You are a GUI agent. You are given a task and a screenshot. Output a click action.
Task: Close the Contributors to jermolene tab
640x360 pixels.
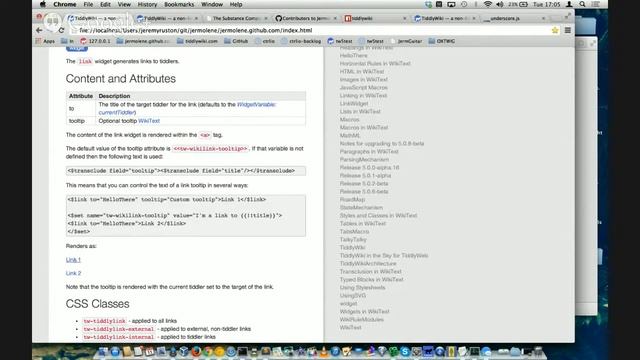point(335,18)
